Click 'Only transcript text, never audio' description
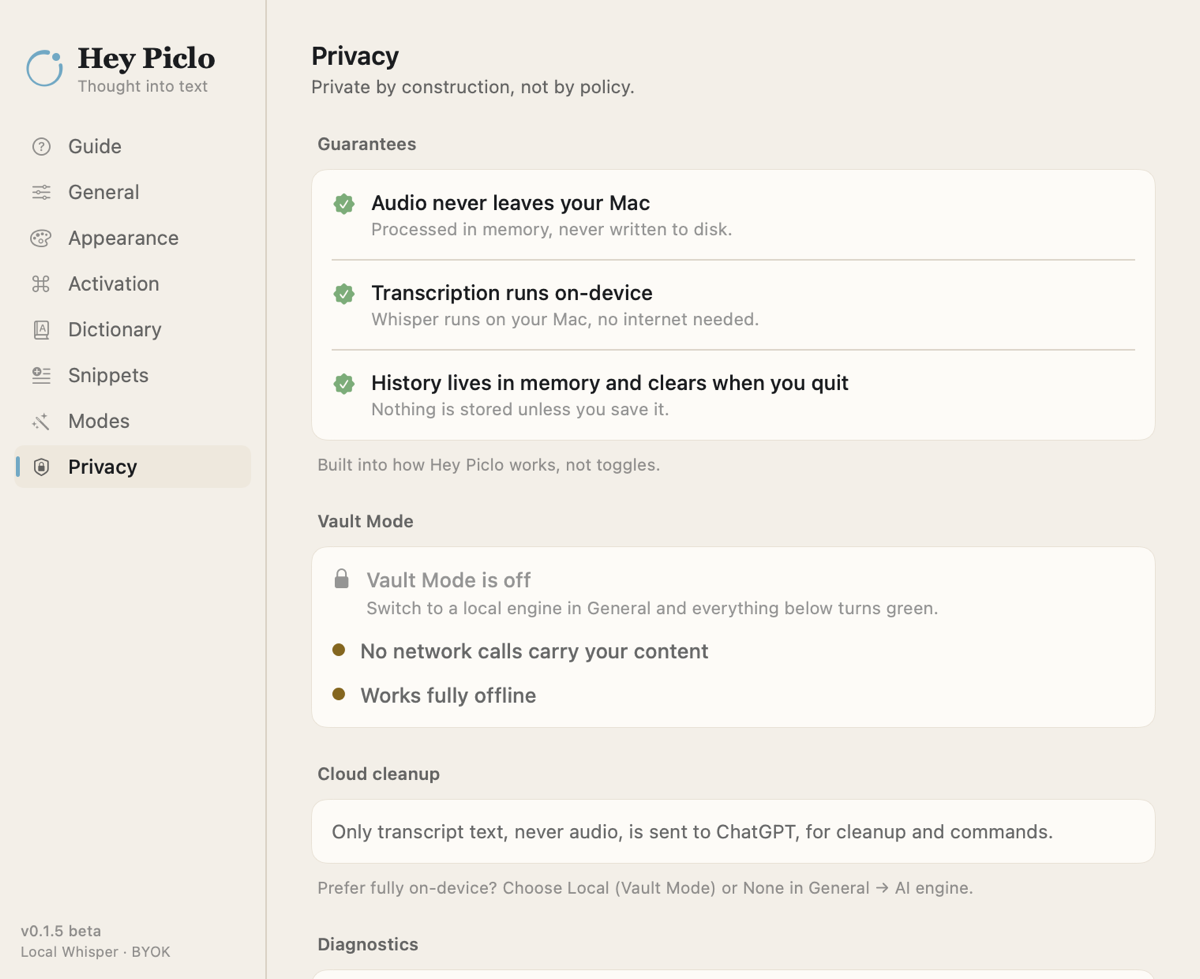The height and width of the screenshot is (979, 1200). point(692,832)
